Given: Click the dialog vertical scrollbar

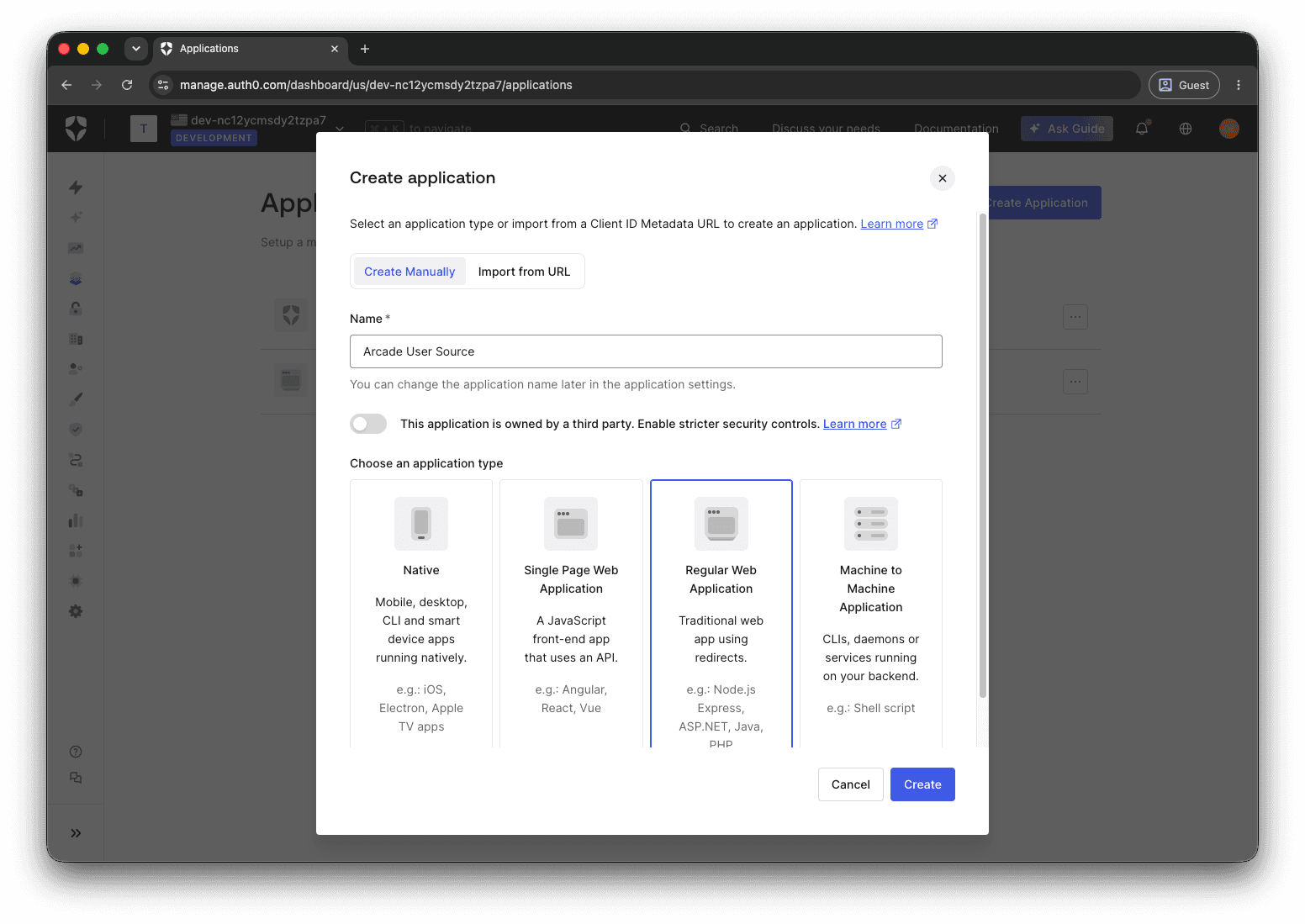Looking at the screenshot, I should point(982,455).
